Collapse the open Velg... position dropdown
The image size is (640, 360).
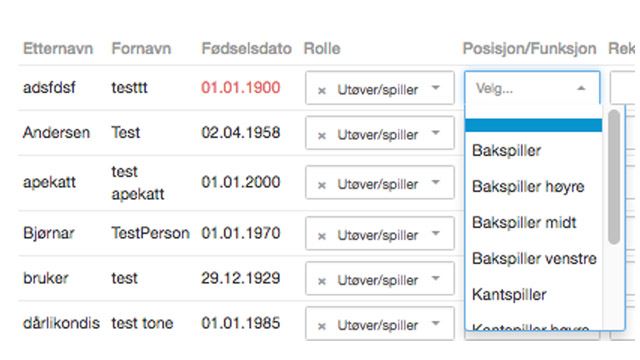581,88
